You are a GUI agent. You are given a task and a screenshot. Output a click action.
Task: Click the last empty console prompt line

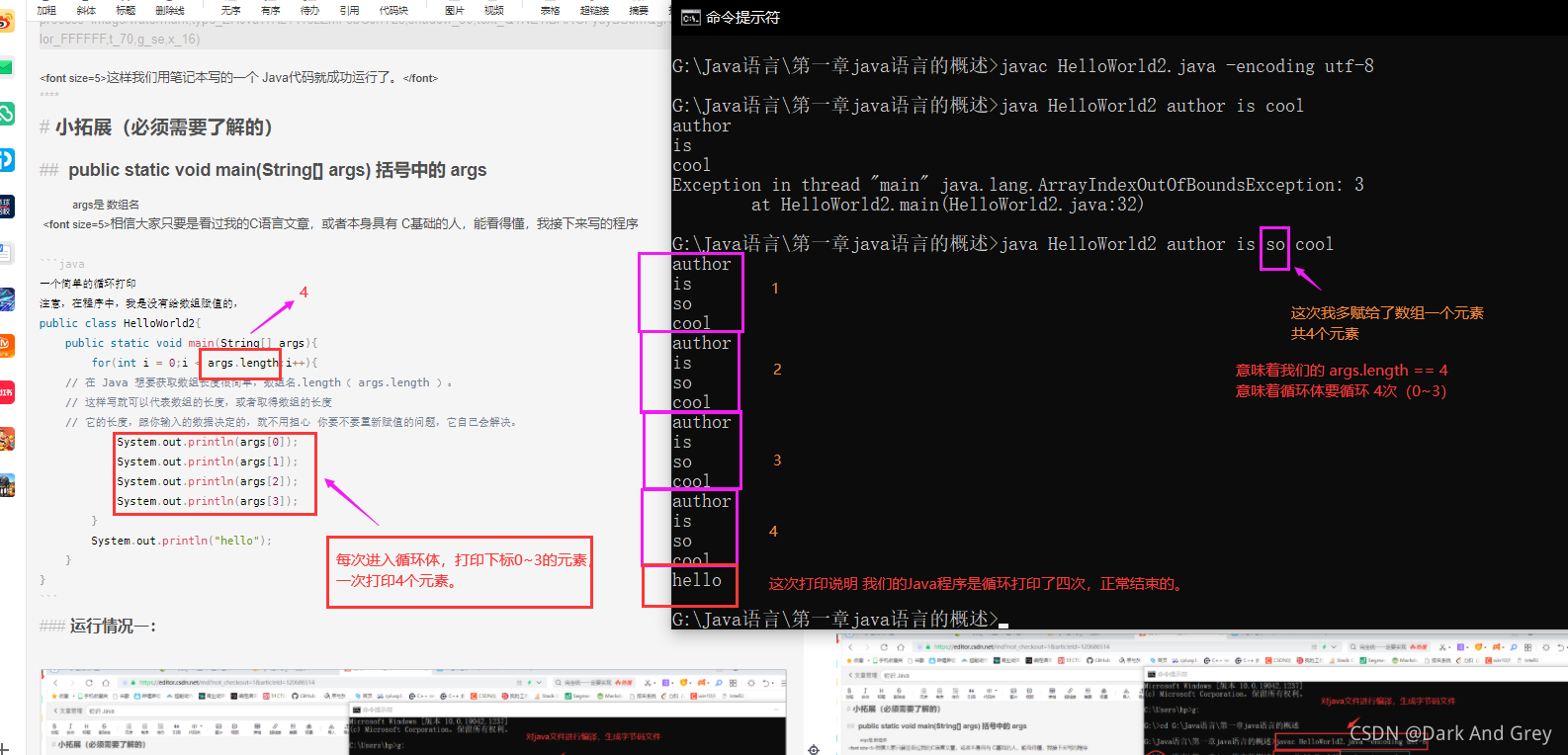coord(840,620)
